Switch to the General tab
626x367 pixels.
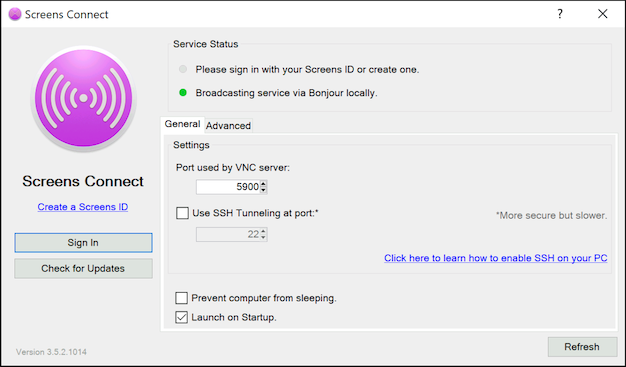182,124
